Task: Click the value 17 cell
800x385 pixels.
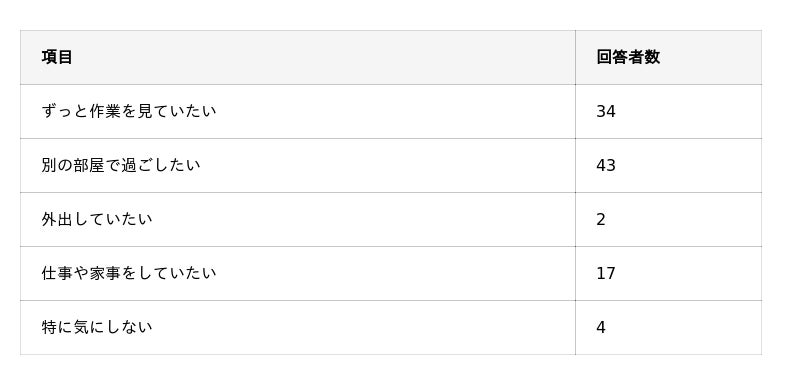Action: click(606, 273)
